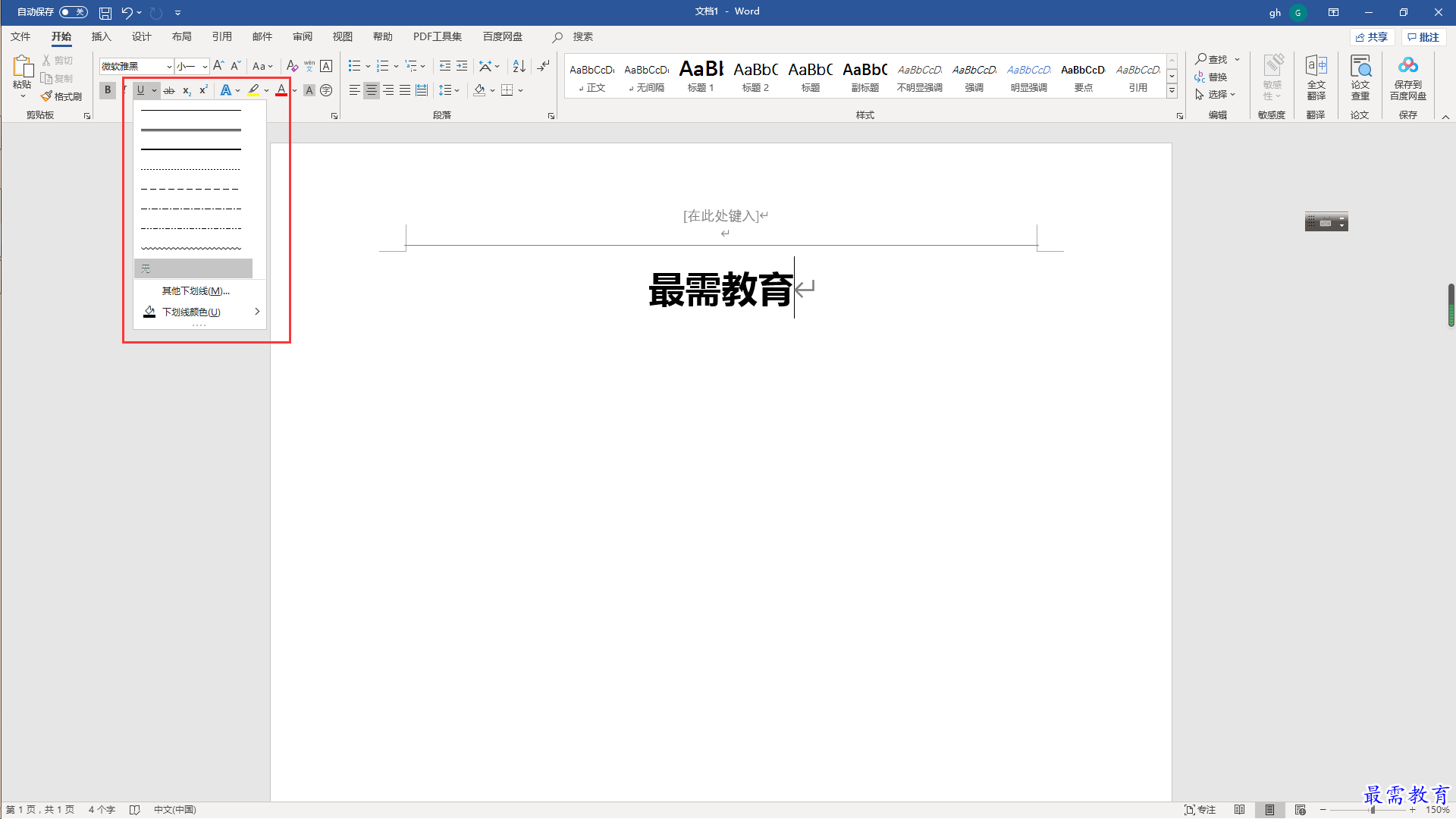Apply red font color
The height and width of the screenshot is (819, 1456).
(x=281, y=90)
